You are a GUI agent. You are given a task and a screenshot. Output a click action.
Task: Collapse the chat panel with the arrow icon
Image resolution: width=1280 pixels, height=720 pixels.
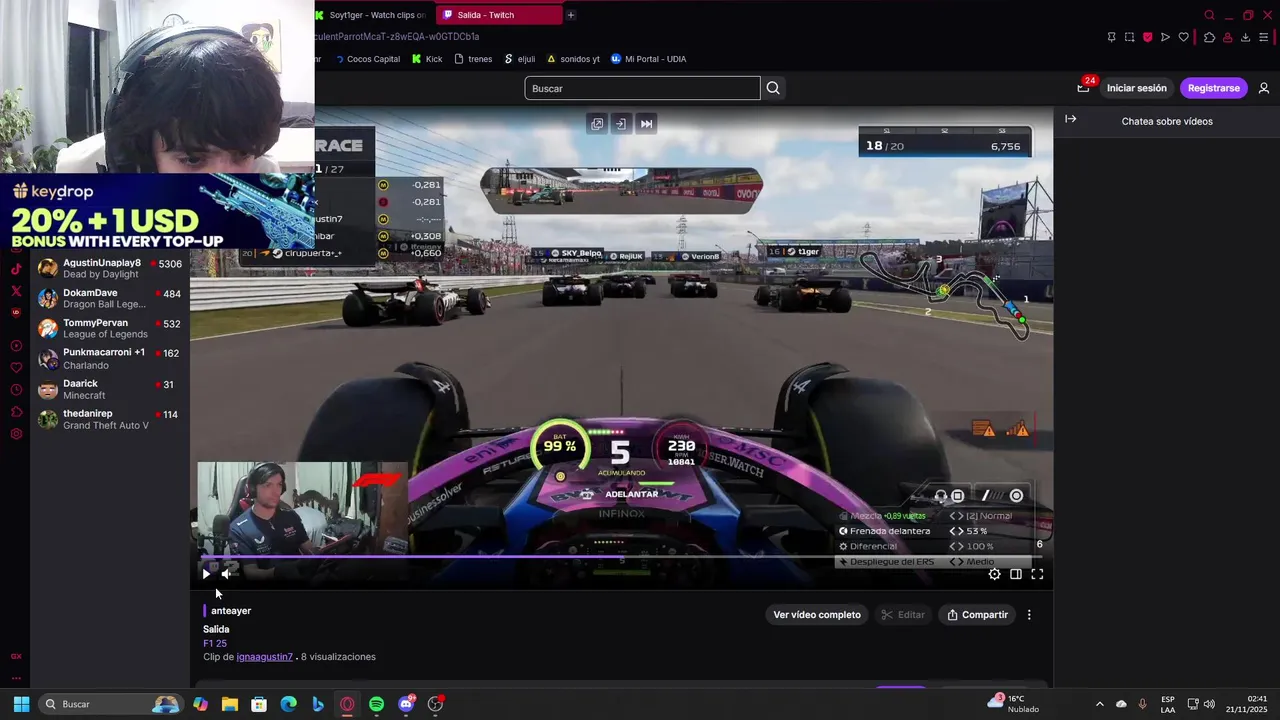coord(1070,119)
